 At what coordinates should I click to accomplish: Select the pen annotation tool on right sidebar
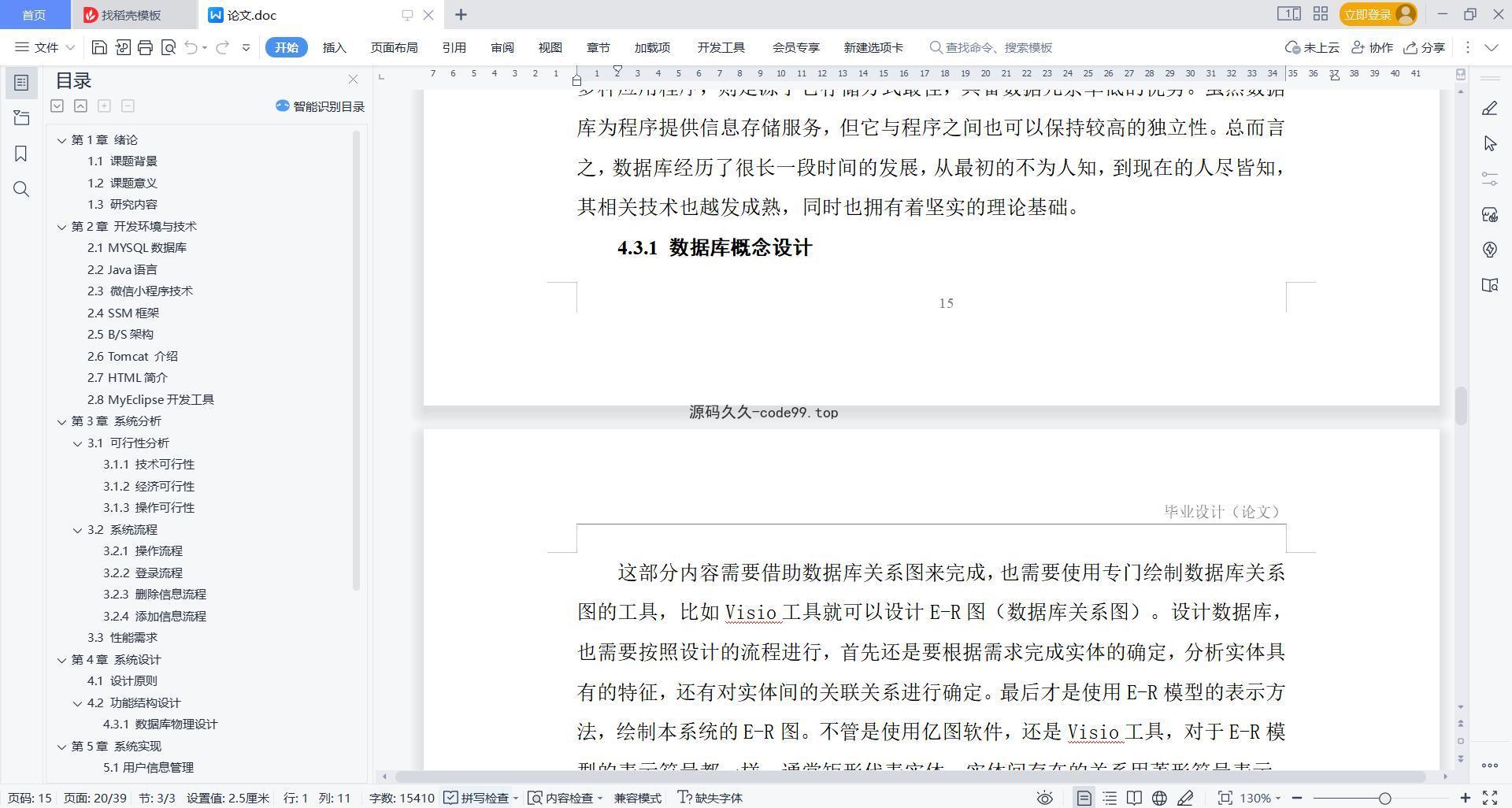[1489, 108]
